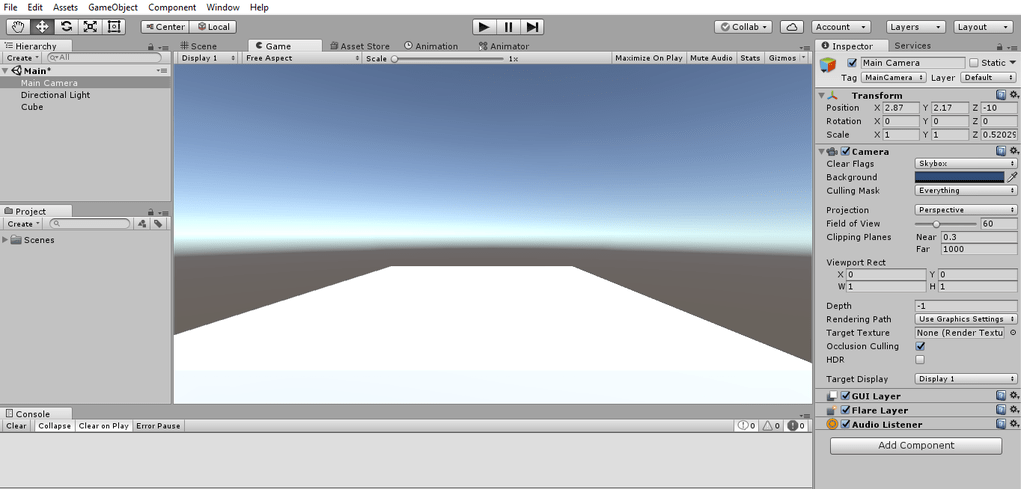Select the Scale tool
This screenshot has width=1021, height=489.
tap(90, 27)
